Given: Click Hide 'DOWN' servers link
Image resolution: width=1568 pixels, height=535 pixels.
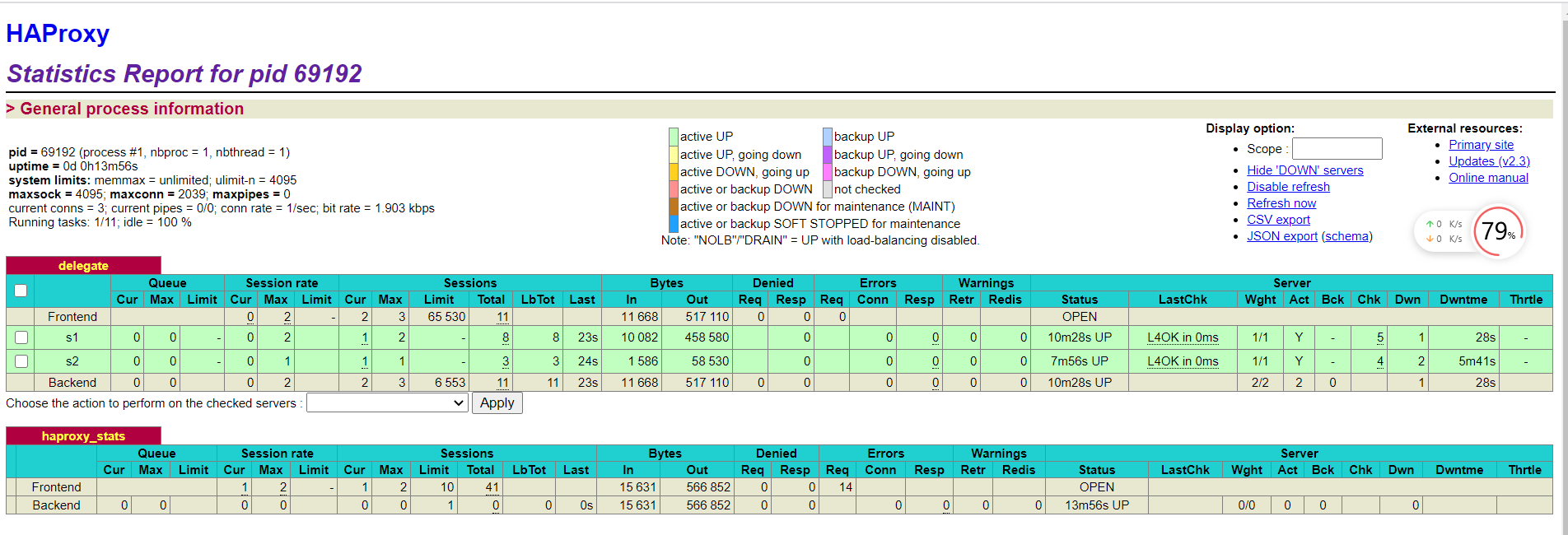Looking at the screenshot, I should 1304,170.
